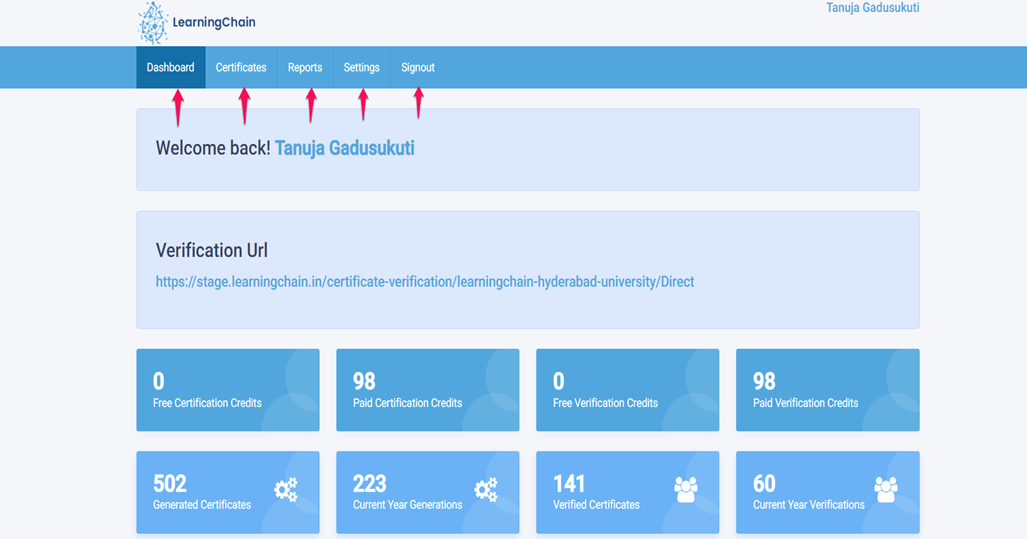The height and width of the screenshot is (539, 1027).
Task: Select the Paid Verification Credits card
Action: (828, 390)
